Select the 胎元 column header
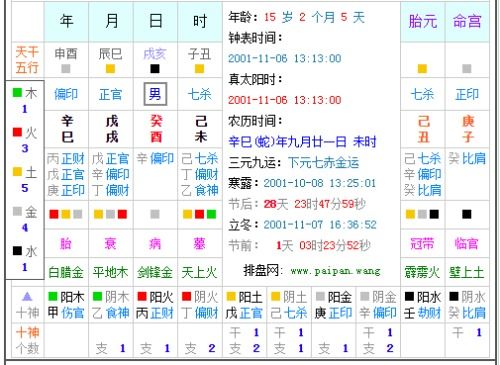This screenshot has height=365, width=500. [423, 21]
